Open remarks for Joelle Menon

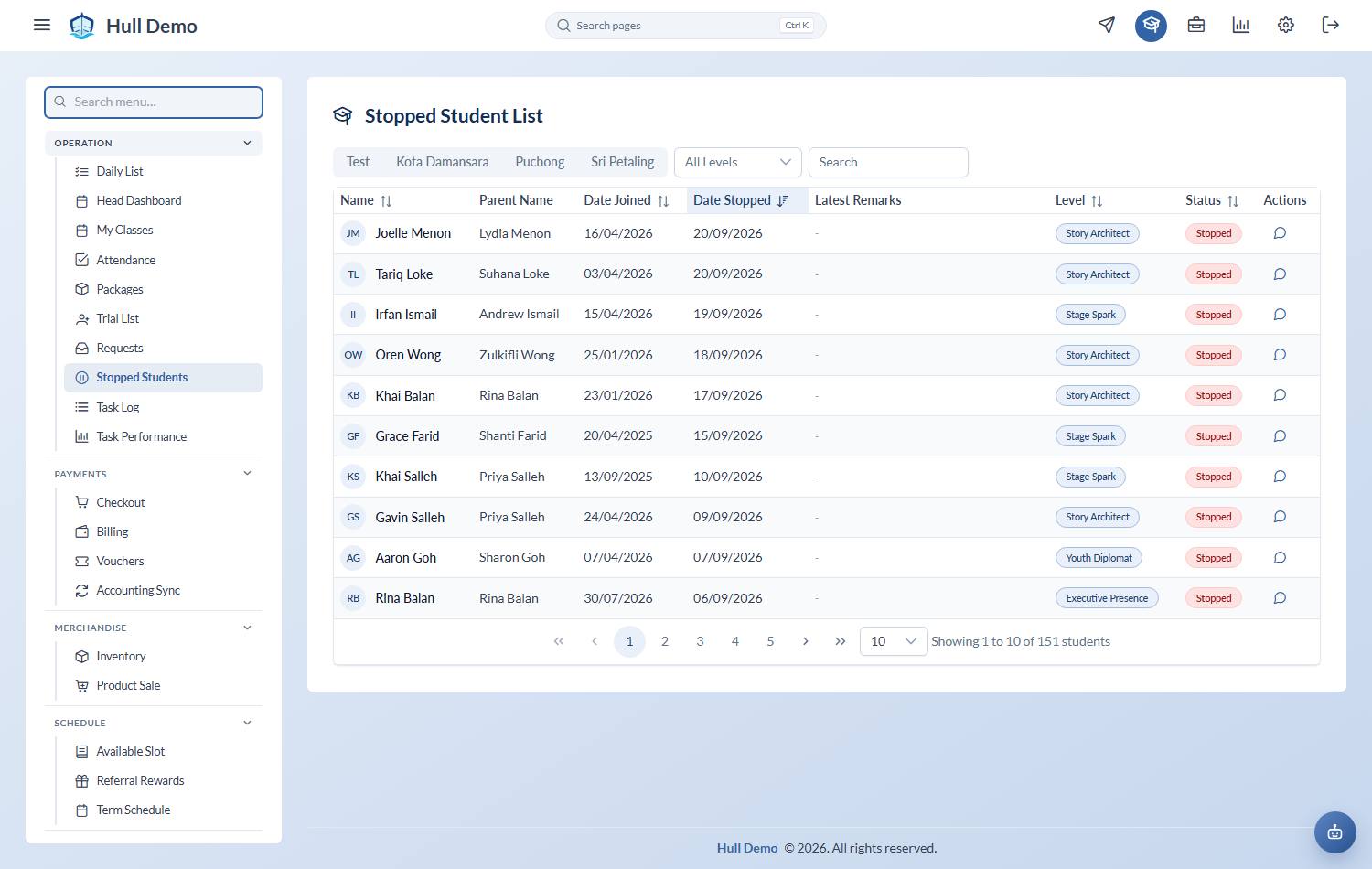1280,233
